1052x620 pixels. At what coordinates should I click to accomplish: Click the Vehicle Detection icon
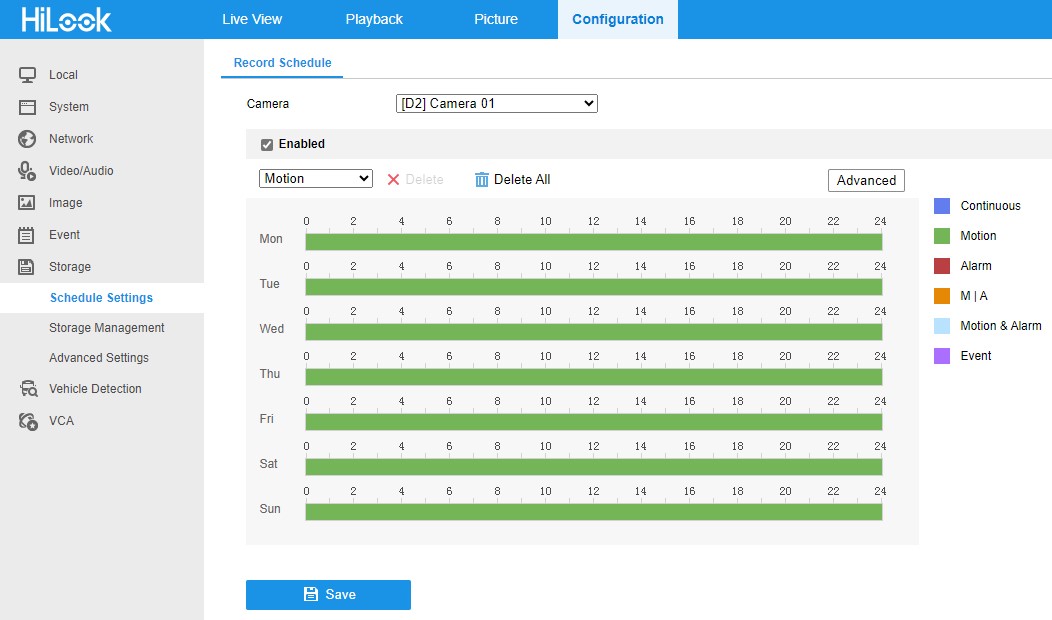pyautogui.click(x=28, y=389)
